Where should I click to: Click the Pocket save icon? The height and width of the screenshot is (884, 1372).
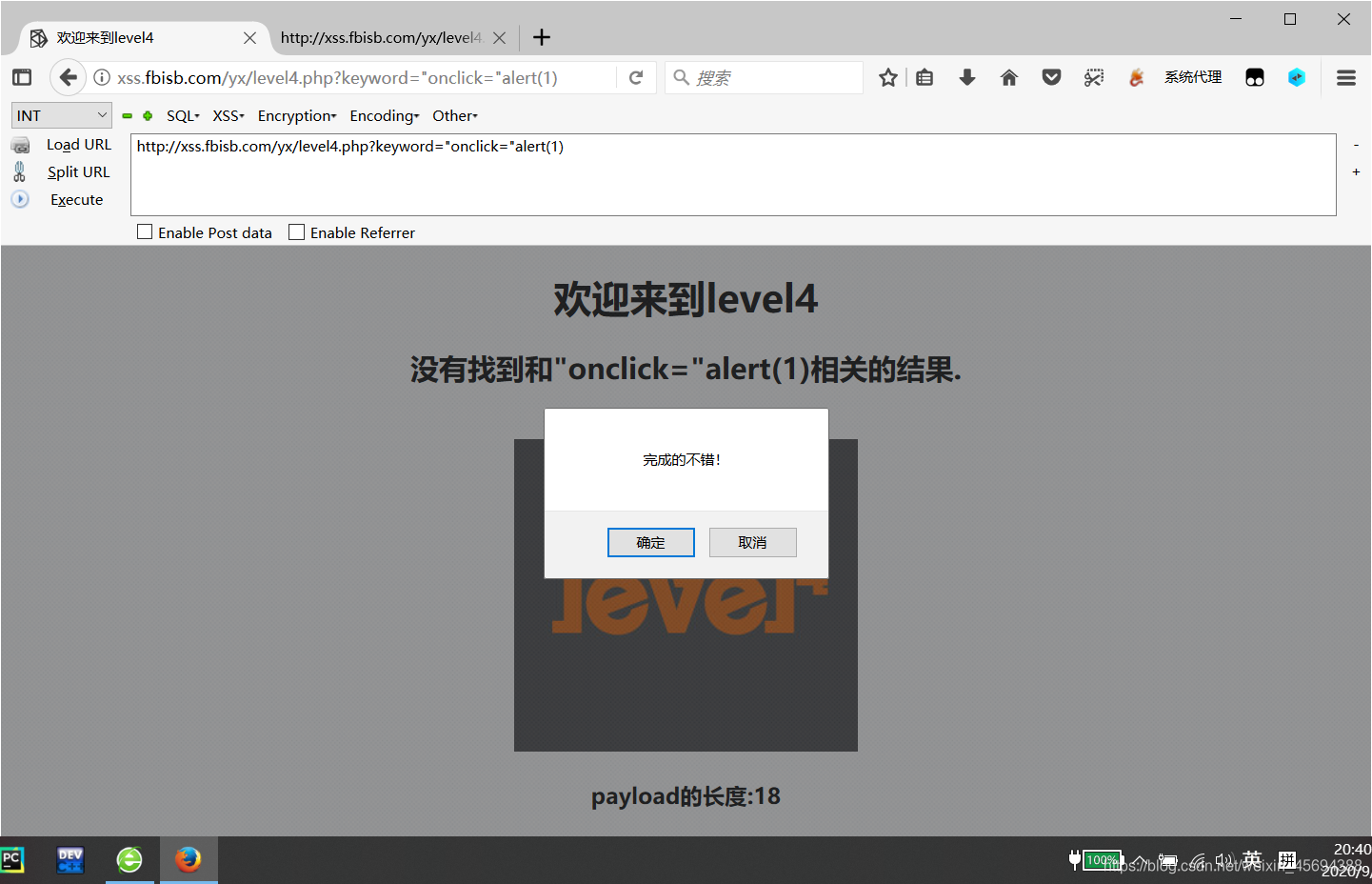click(x=1051, y=77)
